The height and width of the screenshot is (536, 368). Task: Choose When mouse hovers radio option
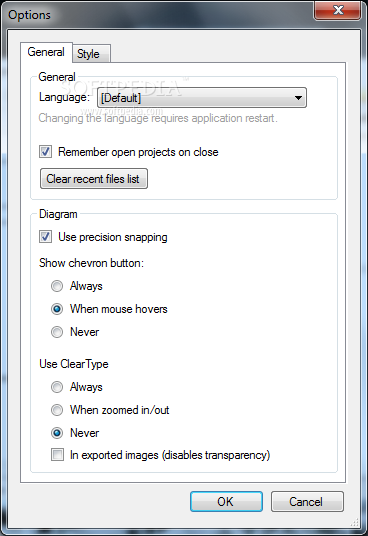(x=57, y=309)
